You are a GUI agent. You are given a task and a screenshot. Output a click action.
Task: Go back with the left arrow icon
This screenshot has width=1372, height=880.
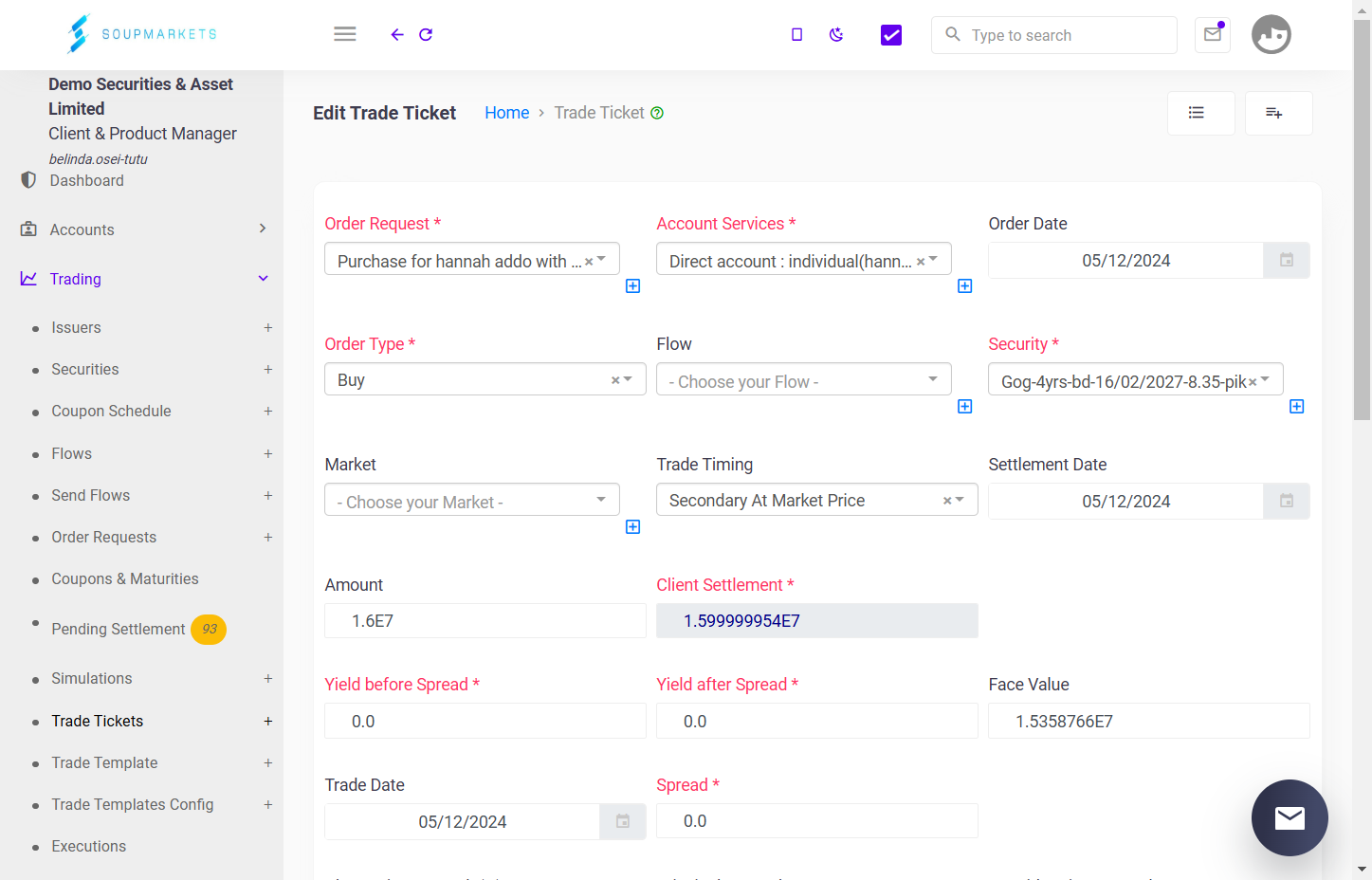tap(397, 34)
